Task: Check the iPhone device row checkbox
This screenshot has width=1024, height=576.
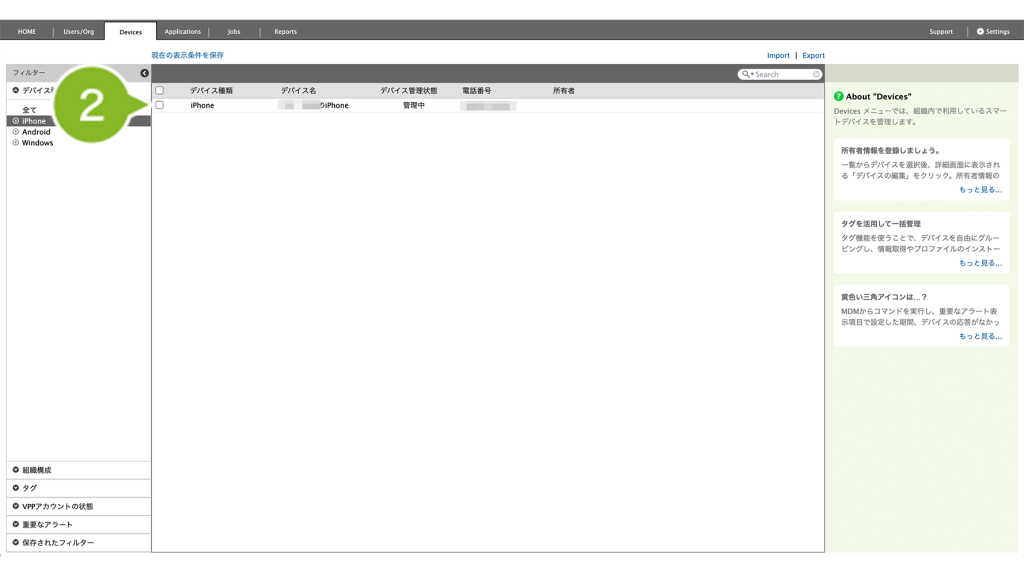Action: click(x=159, y=105)
